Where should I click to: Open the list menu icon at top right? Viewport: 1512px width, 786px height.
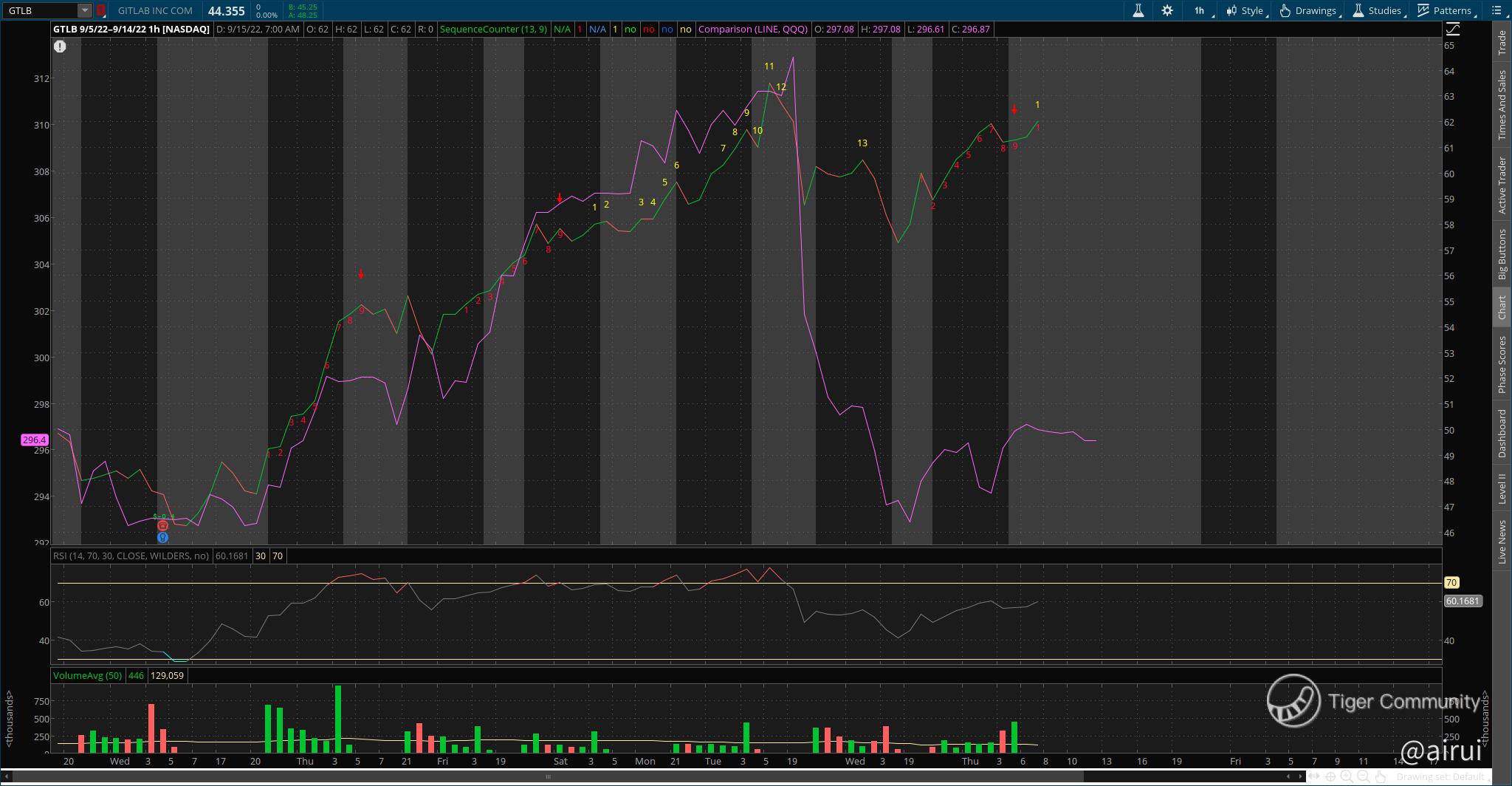(1496, 10)
